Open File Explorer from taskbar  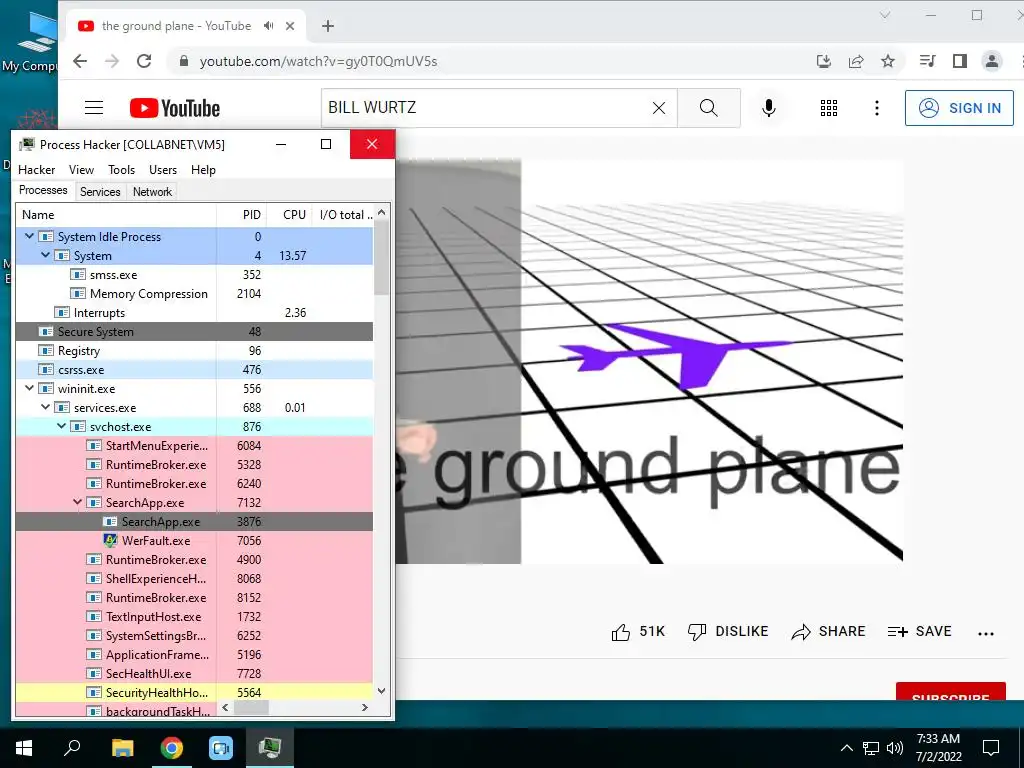(122, 748)
